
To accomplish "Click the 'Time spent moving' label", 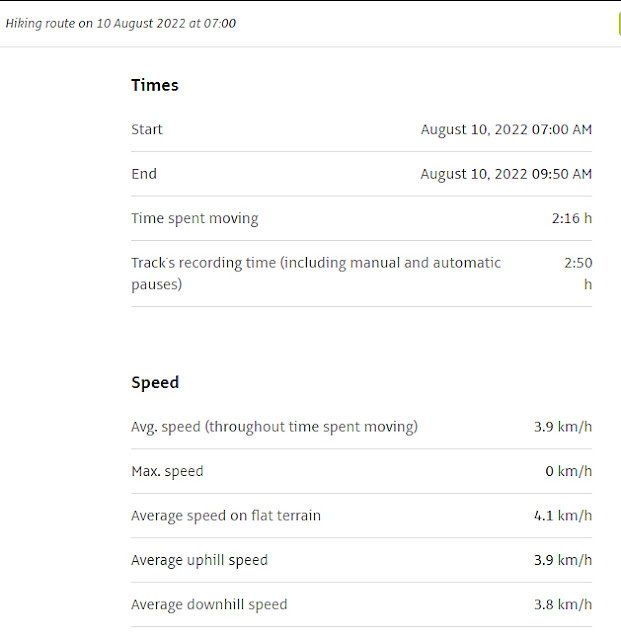I will click(x=195, y=218).
